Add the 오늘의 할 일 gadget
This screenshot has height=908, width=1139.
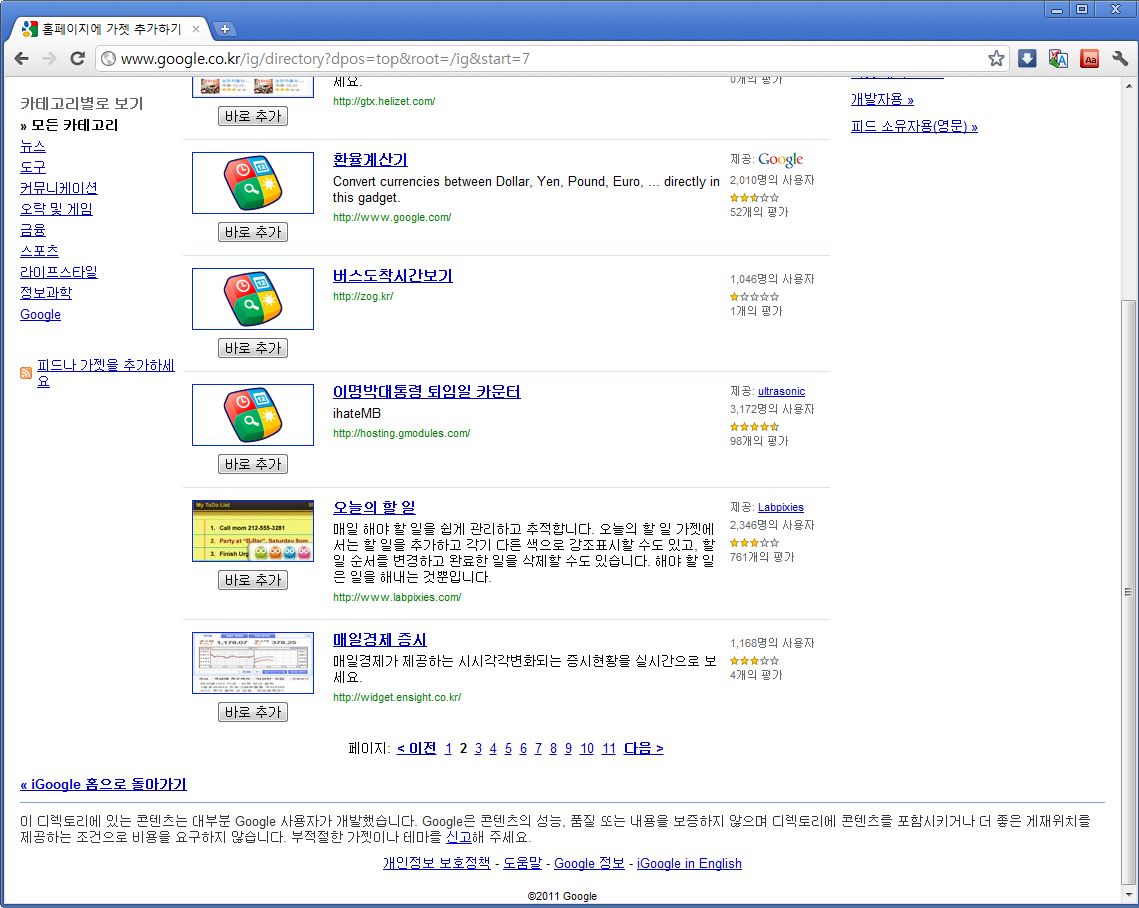253,580
